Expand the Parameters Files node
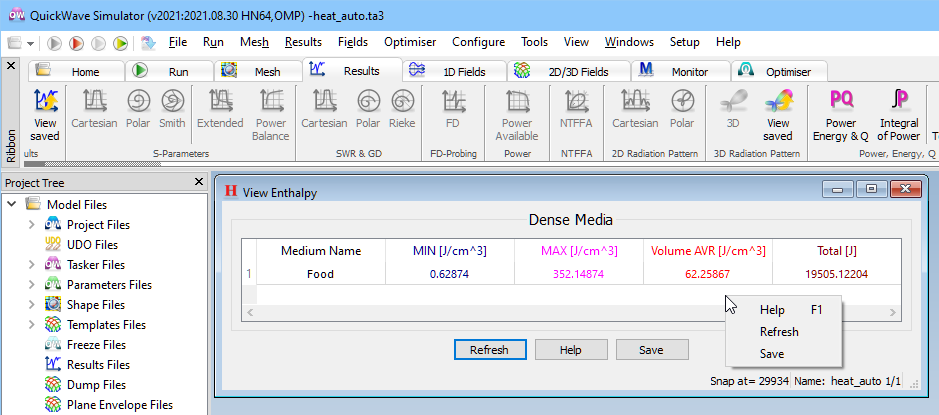 coord(31,284)
